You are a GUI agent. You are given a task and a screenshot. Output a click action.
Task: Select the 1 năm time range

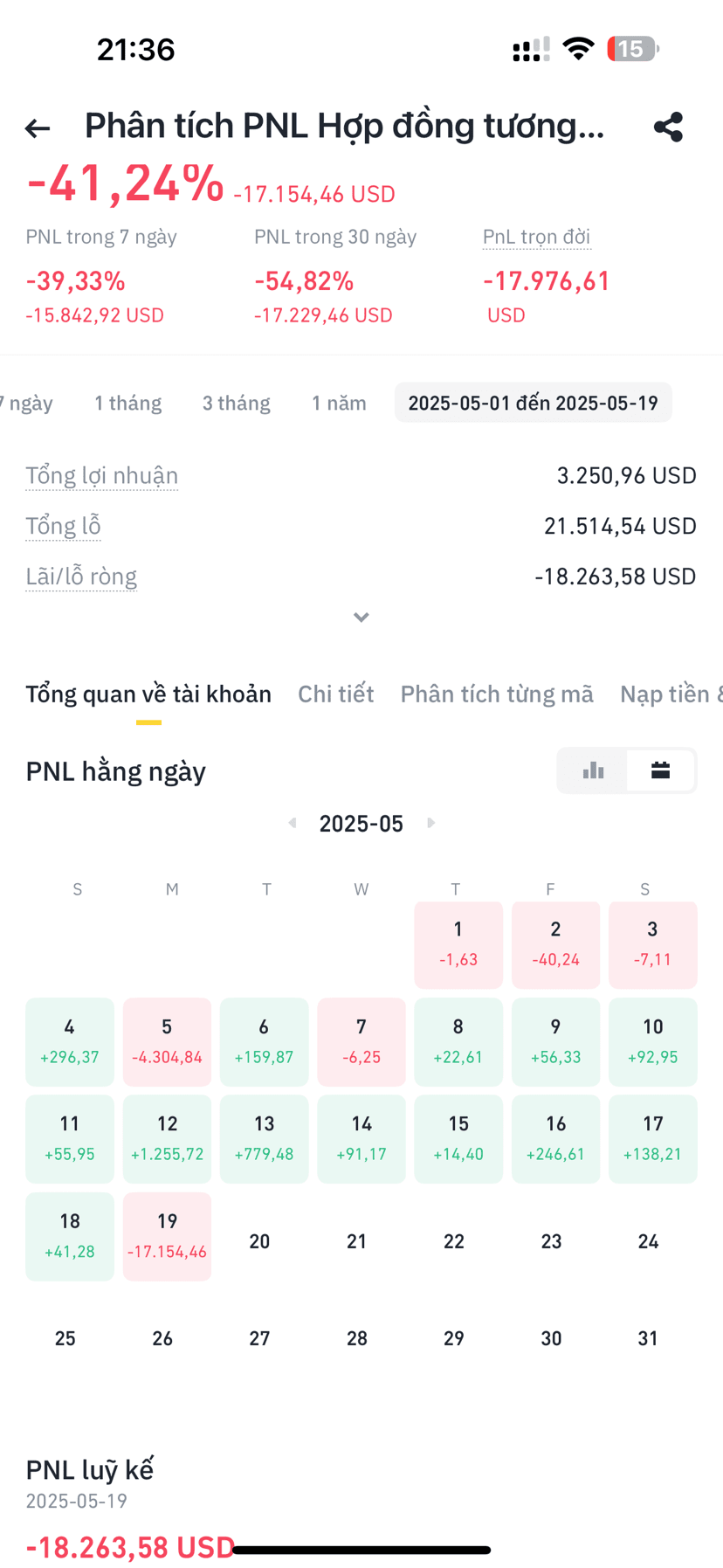[340, 403]
